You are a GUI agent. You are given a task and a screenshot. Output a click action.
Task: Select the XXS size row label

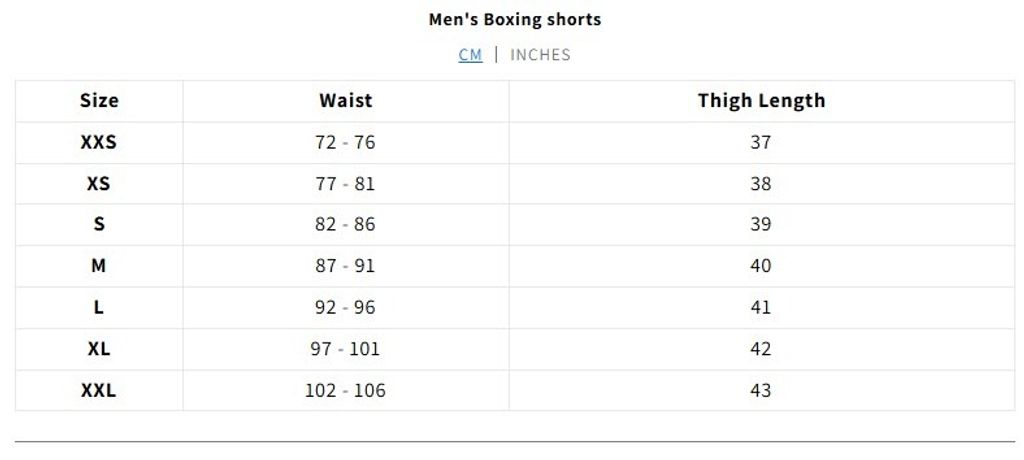point(99,142)
